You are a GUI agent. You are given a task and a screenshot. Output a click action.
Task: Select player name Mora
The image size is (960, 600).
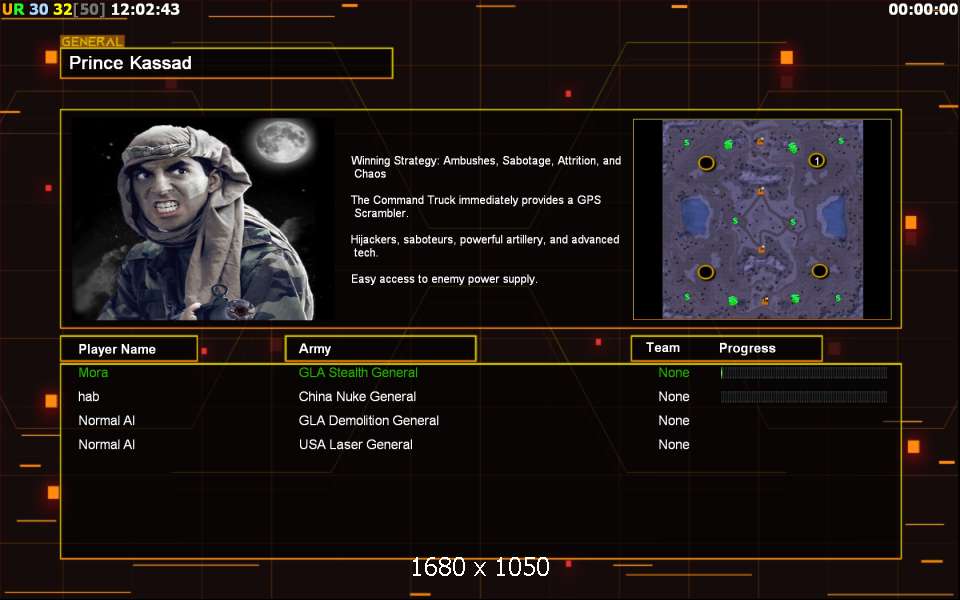click(x=93, y=372)
